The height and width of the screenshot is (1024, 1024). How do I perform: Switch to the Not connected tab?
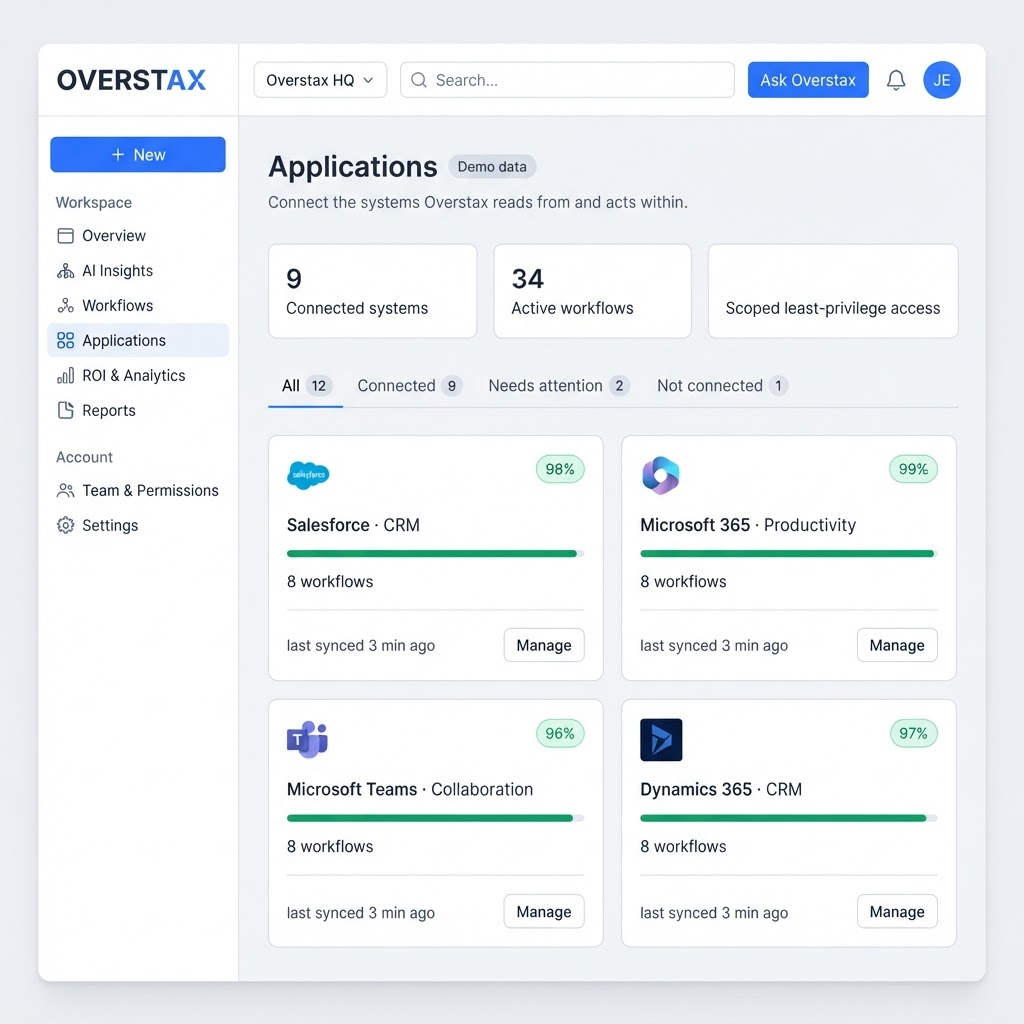pyautogui.click(x=722, y=386)
